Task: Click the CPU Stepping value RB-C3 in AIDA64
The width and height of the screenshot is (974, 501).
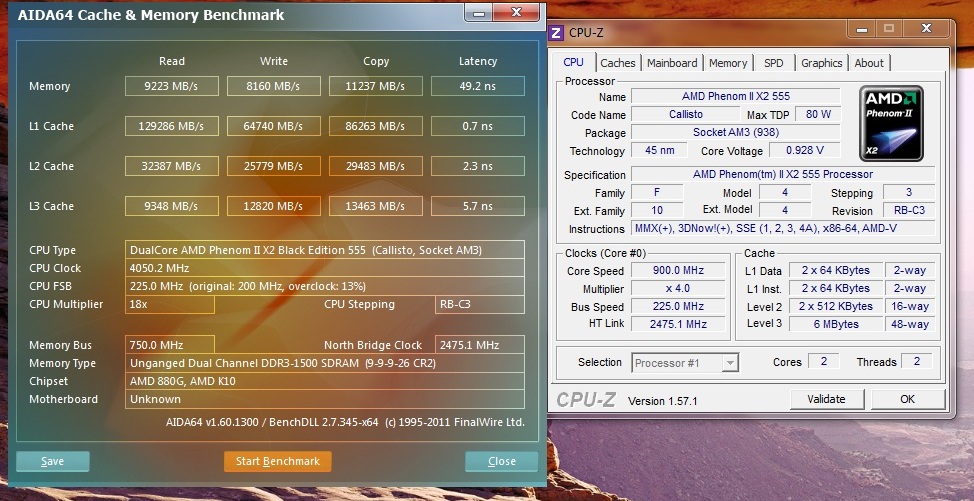Action: [480, 304]
